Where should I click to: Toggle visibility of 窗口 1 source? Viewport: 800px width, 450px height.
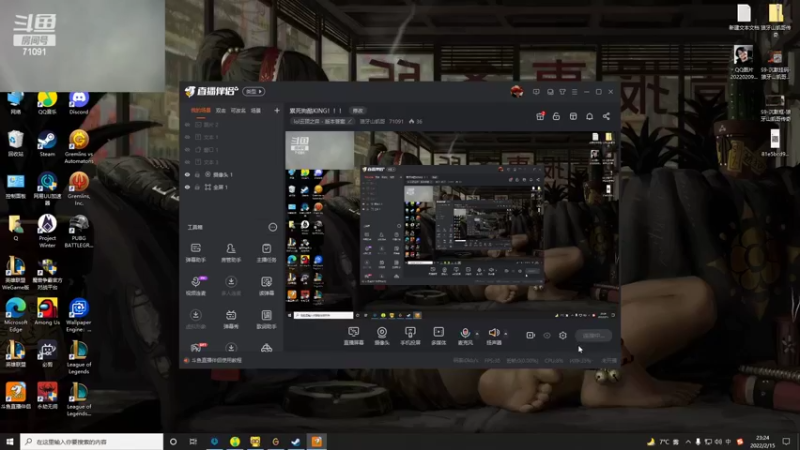(x=187, y=150)
